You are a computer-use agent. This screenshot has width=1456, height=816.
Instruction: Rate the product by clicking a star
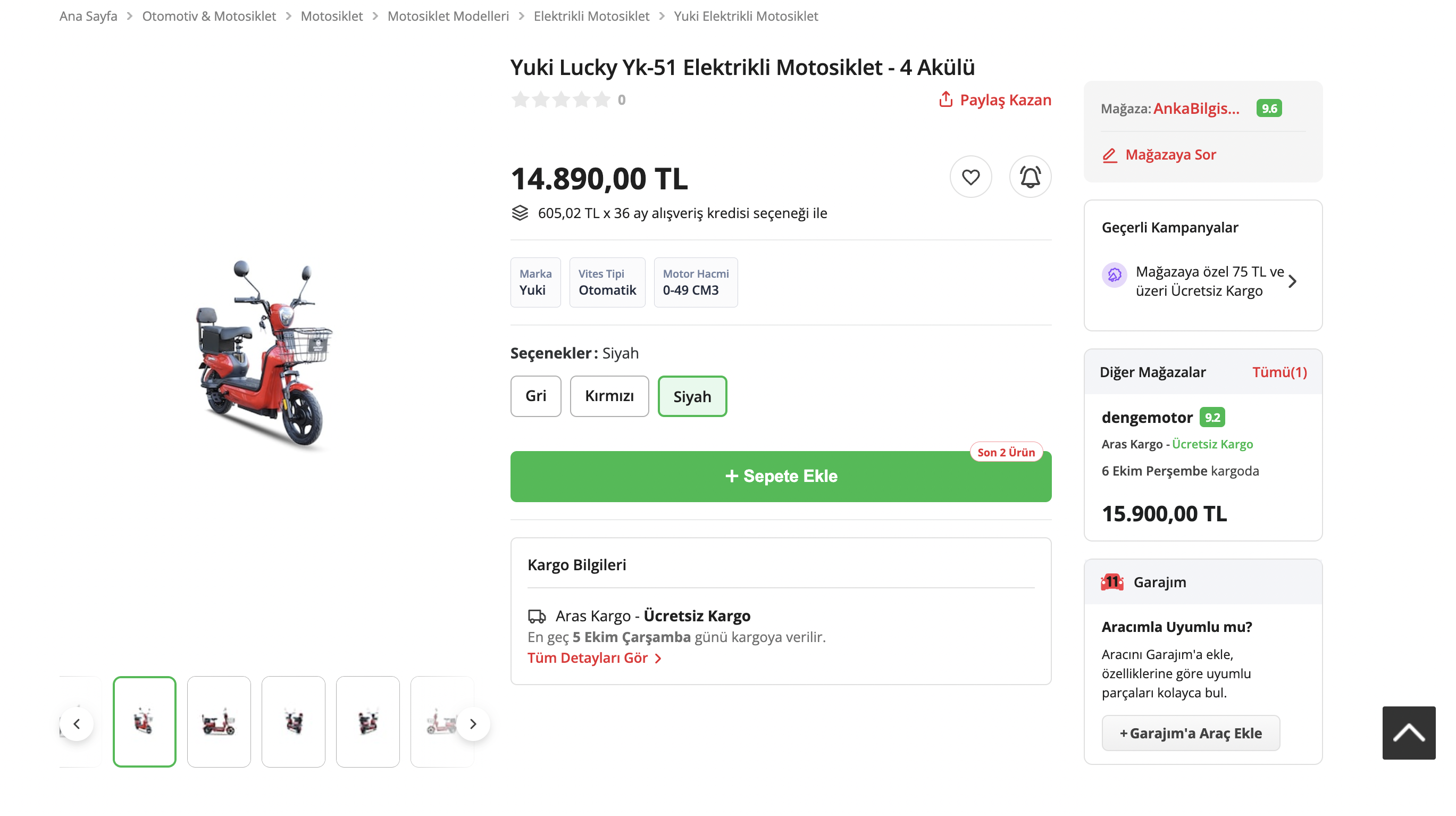click(561, 99)
